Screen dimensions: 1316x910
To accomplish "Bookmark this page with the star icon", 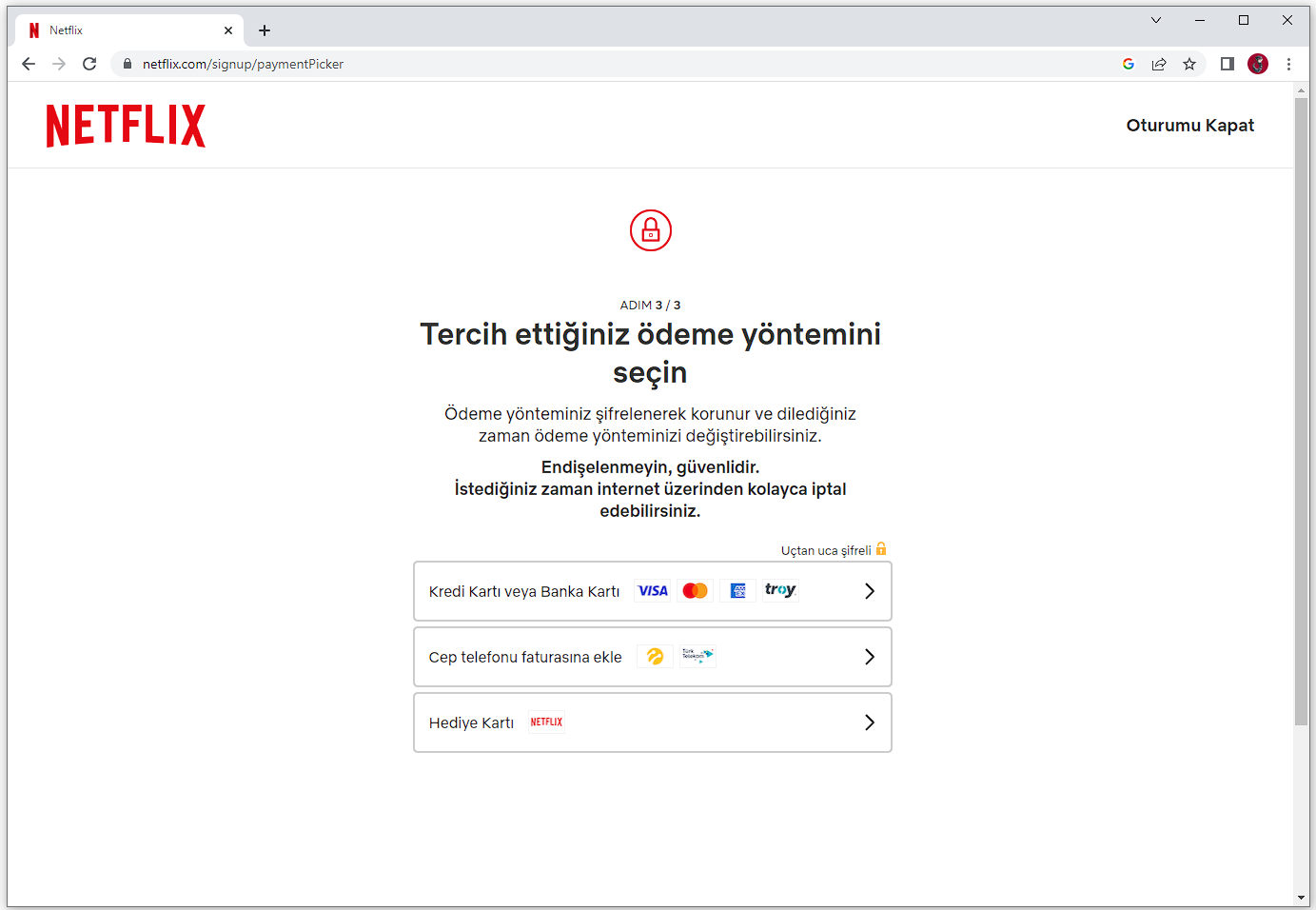I will coord(1189,64).
